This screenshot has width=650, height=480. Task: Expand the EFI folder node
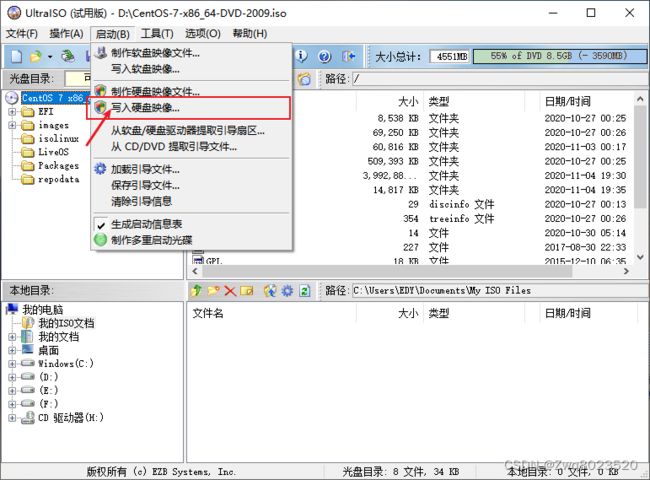point(12,112)
